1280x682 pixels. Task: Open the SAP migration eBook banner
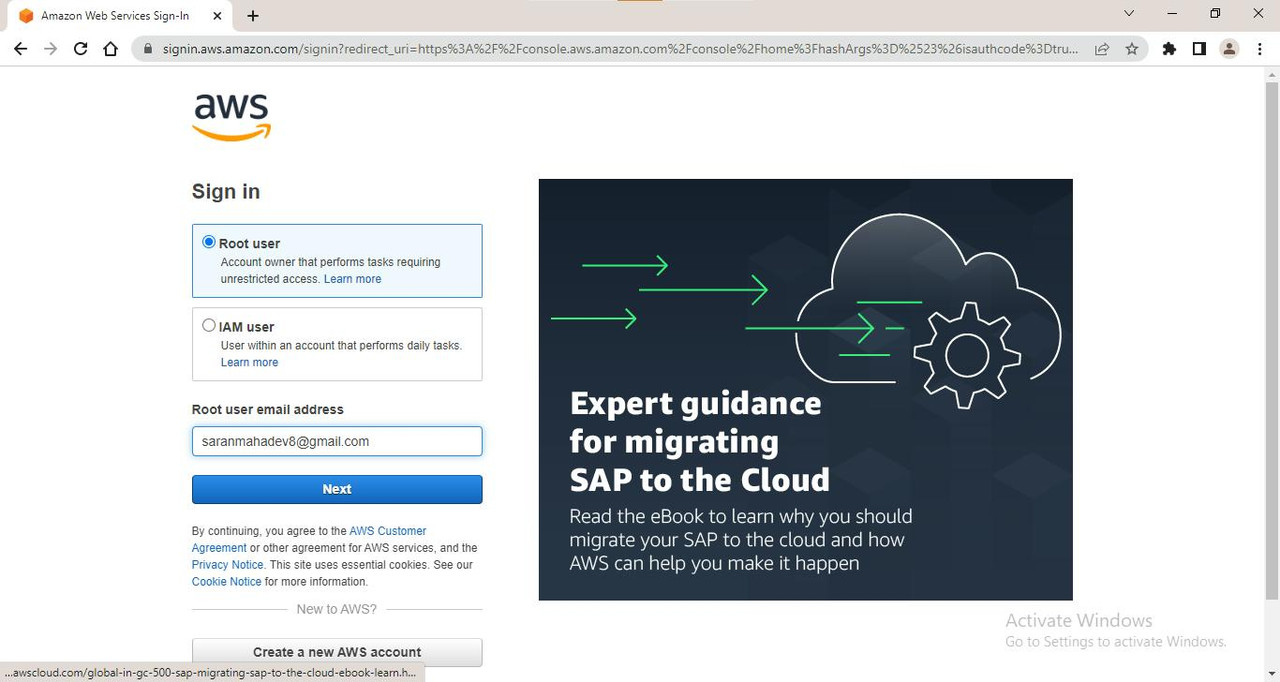(x=805, y=389)
